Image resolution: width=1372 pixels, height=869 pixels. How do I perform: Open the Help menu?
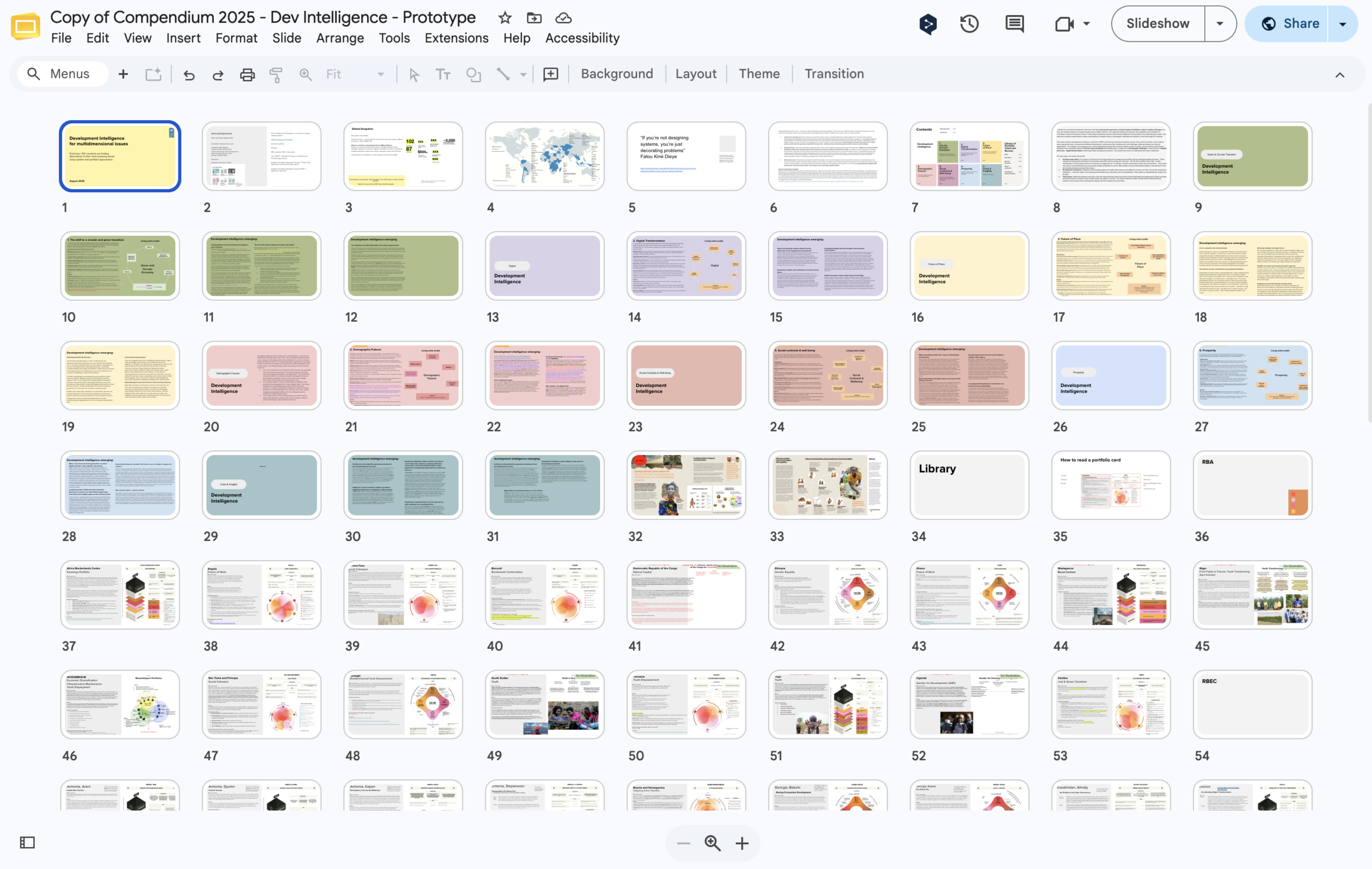pos(517,38)
